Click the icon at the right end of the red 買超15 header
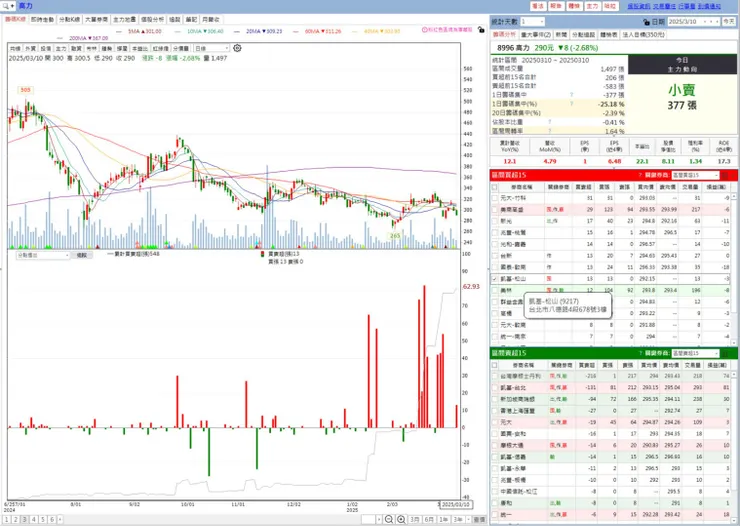Screen dimensions: 740x526 [725, 175]
